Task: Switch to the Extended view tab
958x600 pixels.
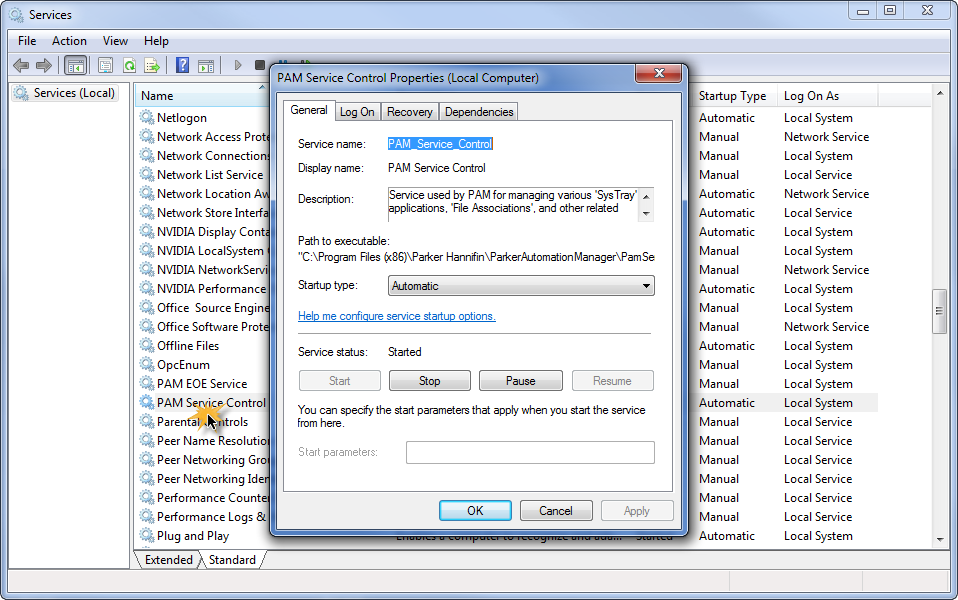Action: [168, 560]
